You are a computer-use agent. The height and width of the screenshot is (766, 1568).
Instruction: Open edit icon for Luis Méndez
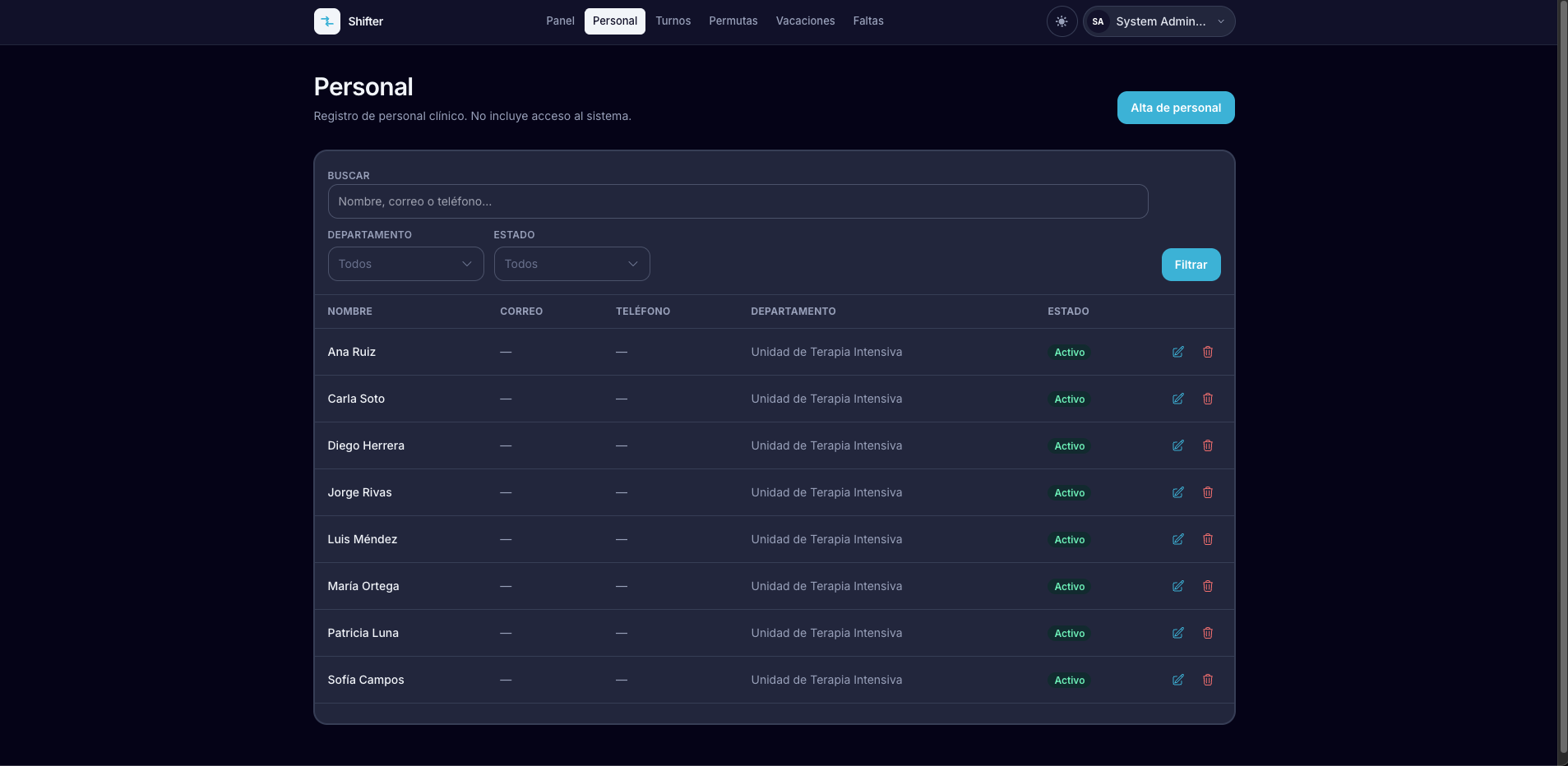point(1178,539)
